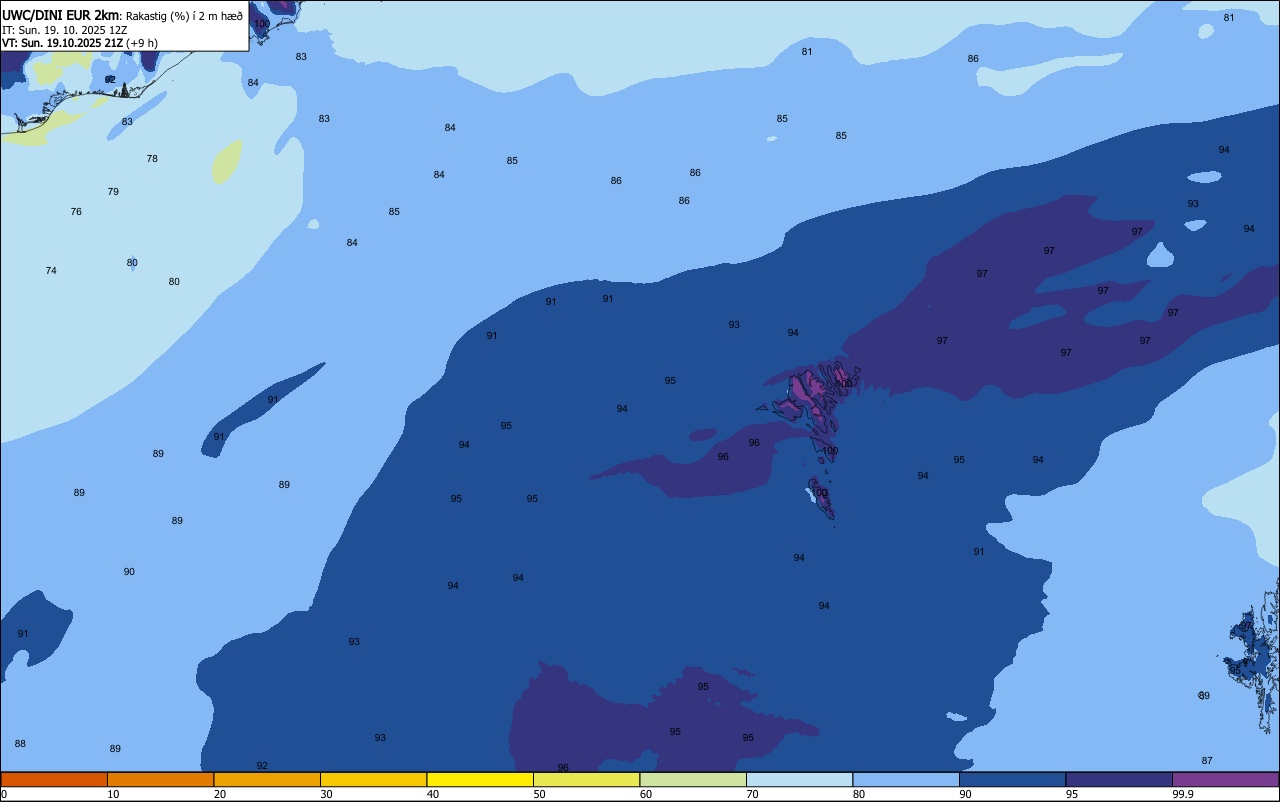Screen dimensions: 1280x802
Task: Pick the bright yellow 40–50 legend swatch
Action: [x=480, y=779]
